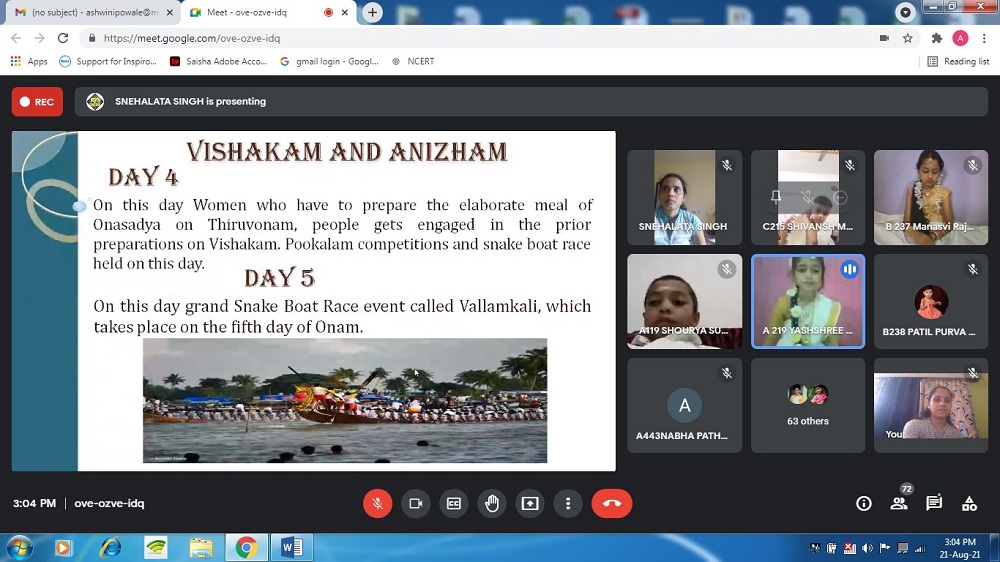Leave the call with the red hang-up button
Viewport: 1000px width, 562px height.
(612, 503)
